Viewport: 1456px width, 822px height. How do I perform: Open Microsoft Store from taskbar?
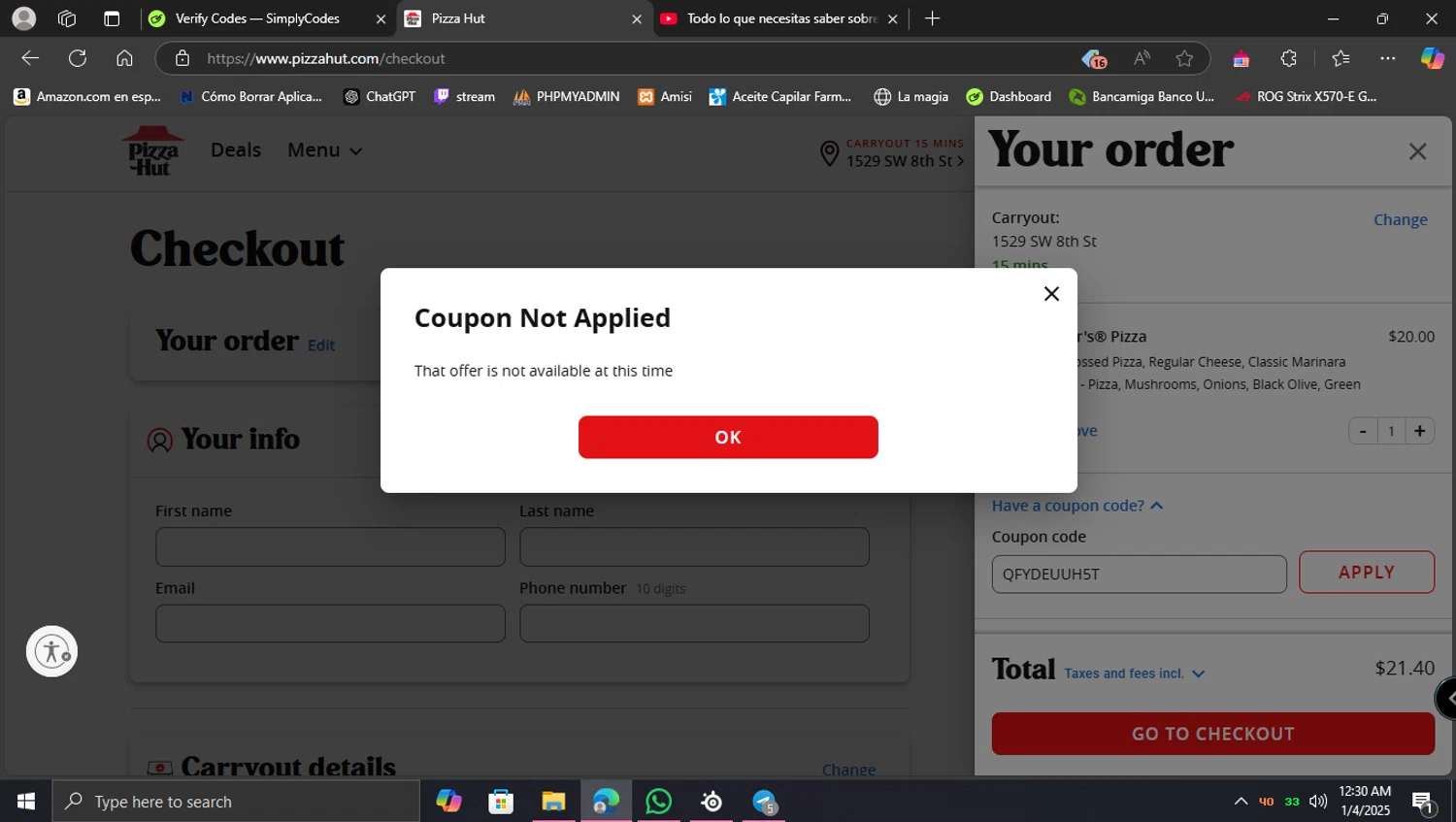501,802
